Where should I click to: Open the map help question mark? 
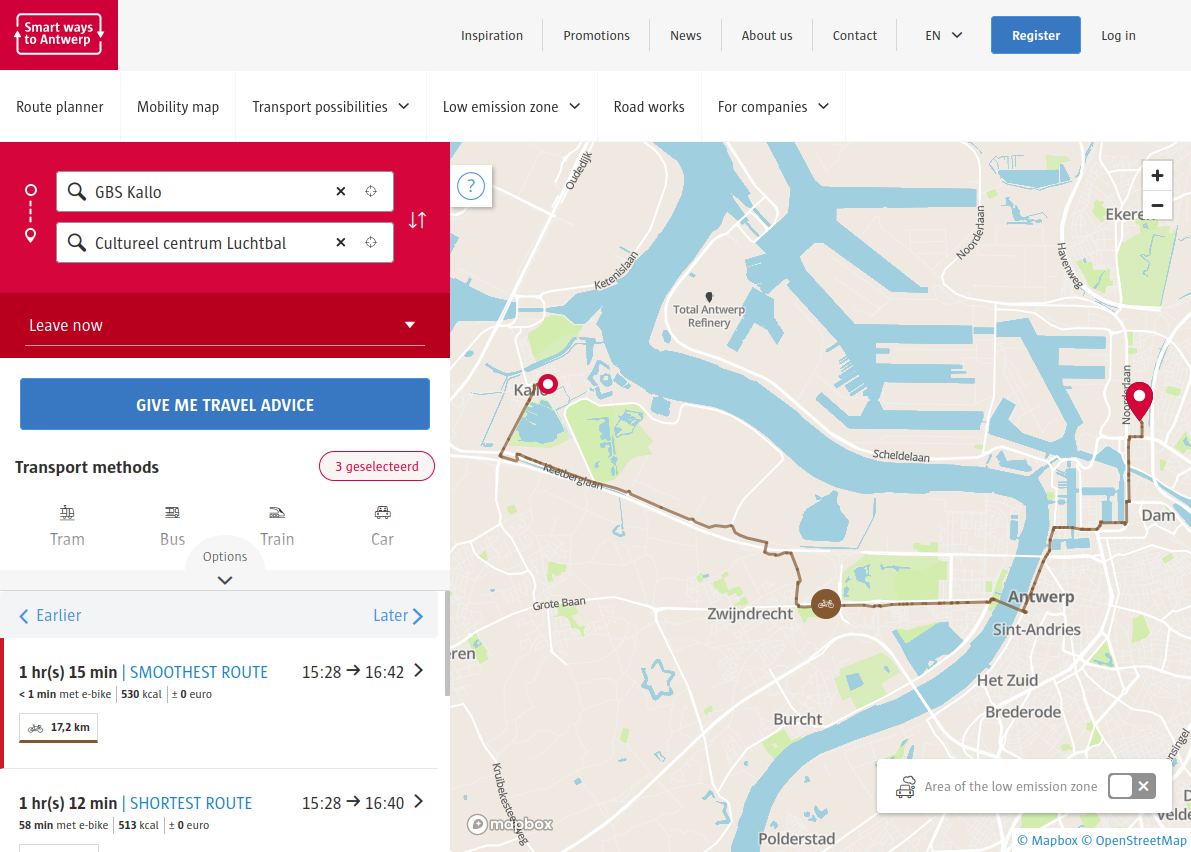click(x=471, y=186)
